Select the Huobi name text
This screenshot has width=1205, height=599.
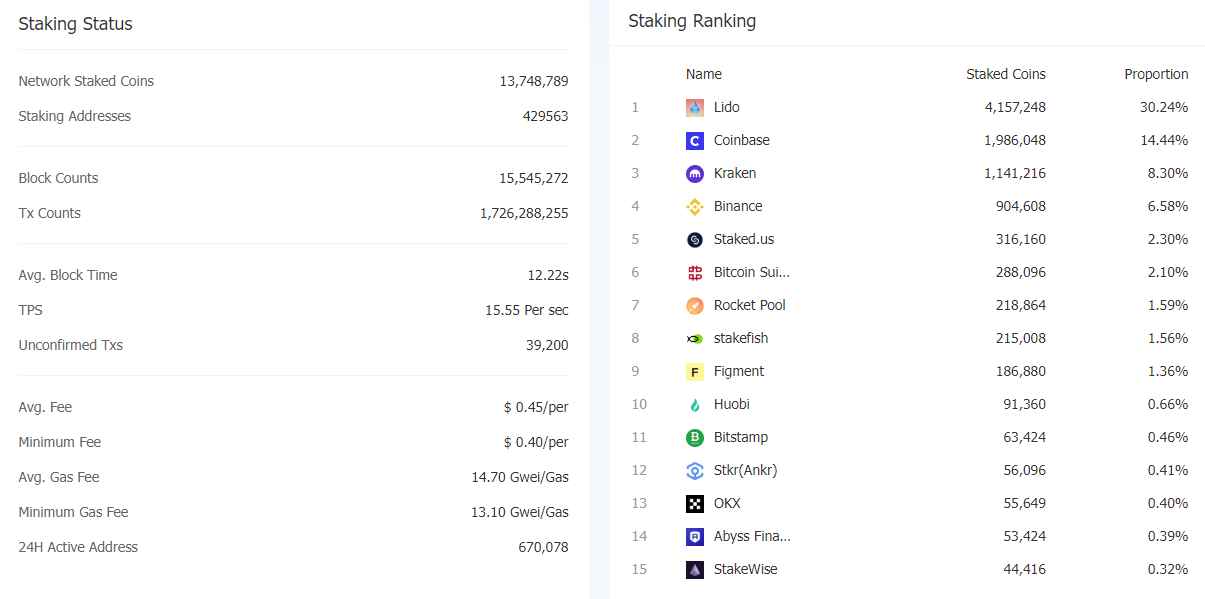tap(732, 404)
